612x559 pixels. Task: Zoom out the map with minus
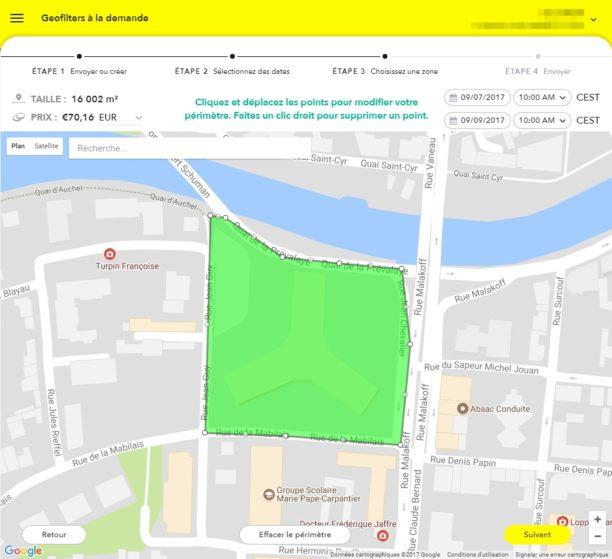[x=598, y=536]
